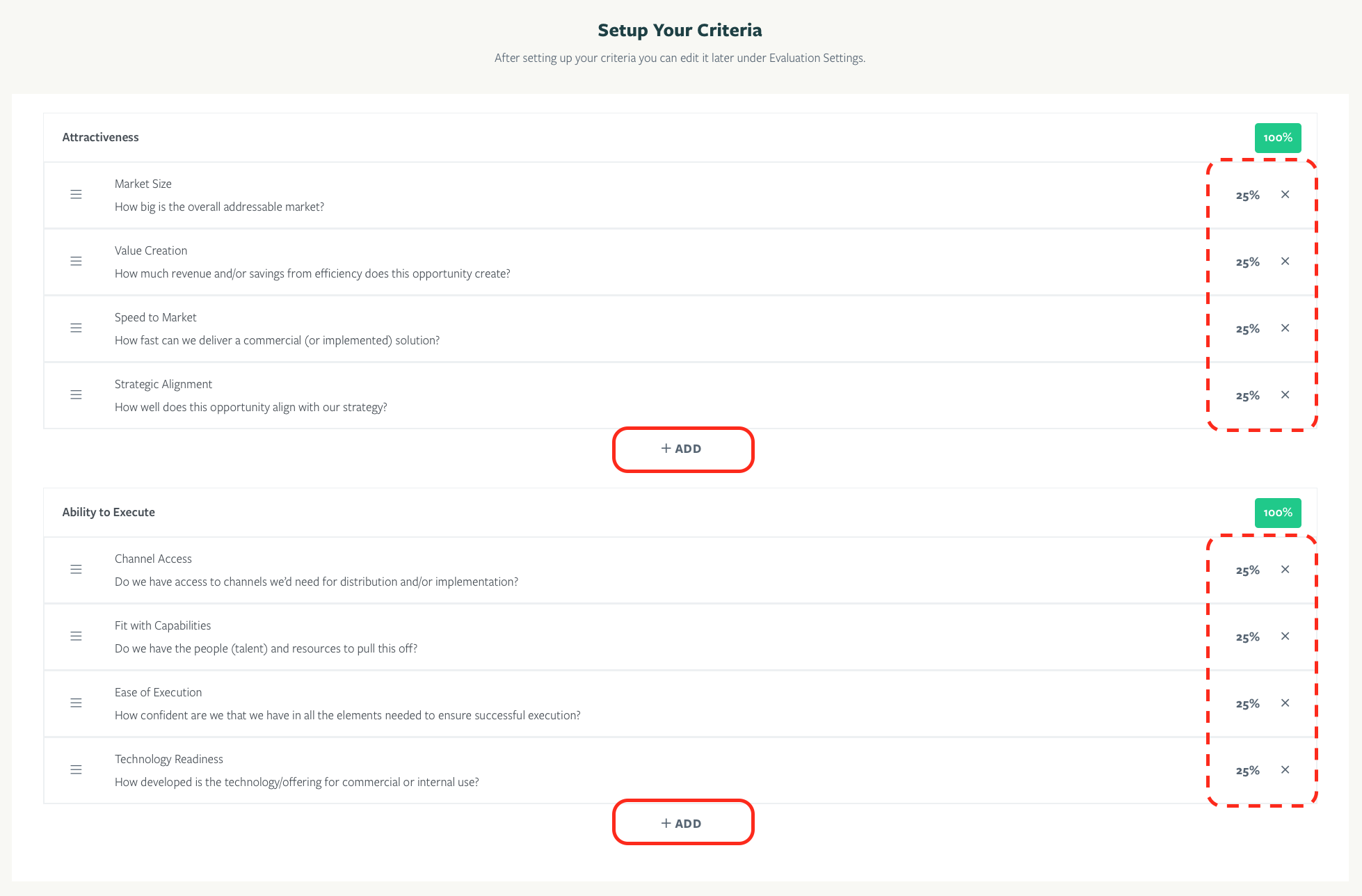
Task: Edit the Channel Access criterion name
Action: click(153, 559)
